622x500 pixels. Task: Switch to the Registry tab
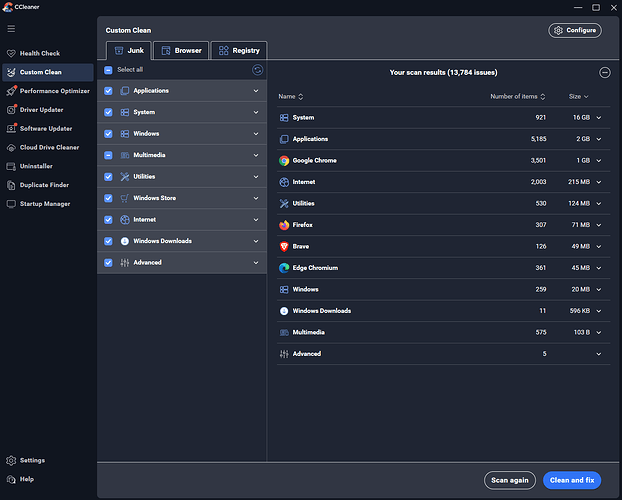click(239, 50)
